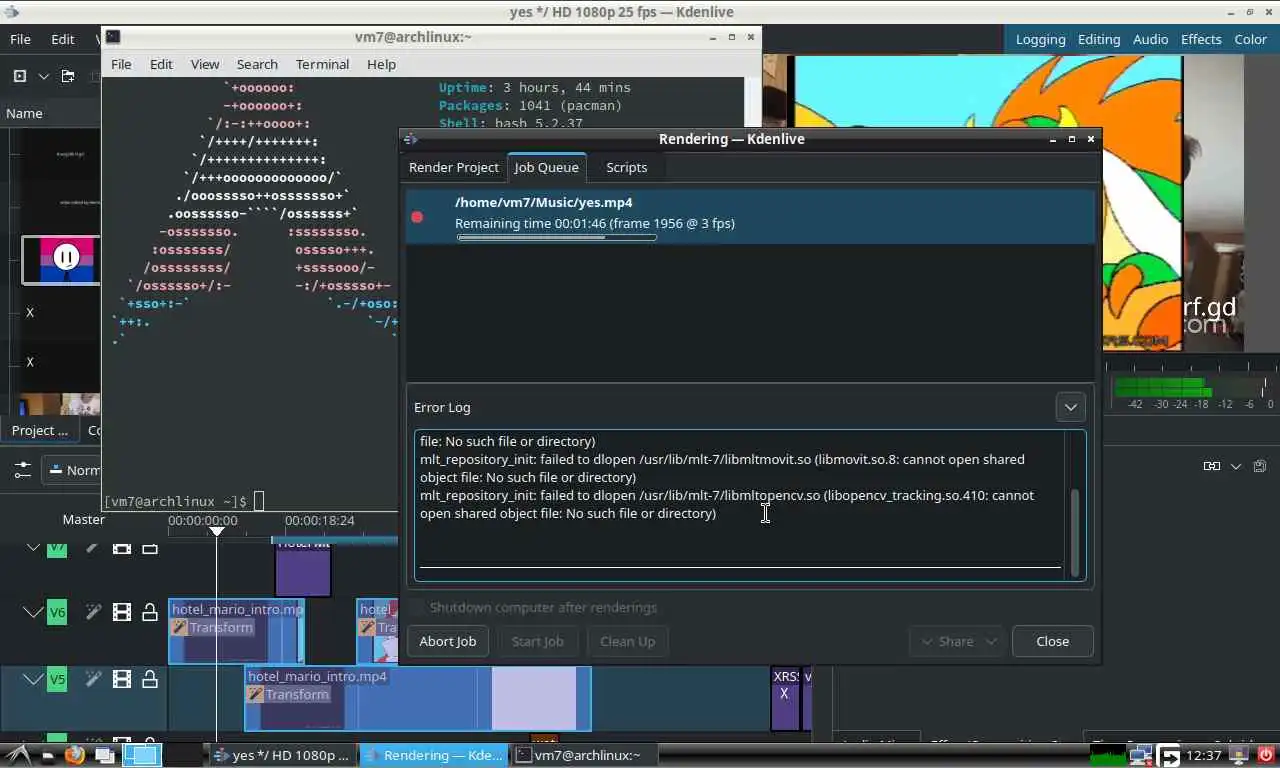This screenshot has height=768, width=1280.
Task: Click the Master label in timeline header
Action: (83, 519)
